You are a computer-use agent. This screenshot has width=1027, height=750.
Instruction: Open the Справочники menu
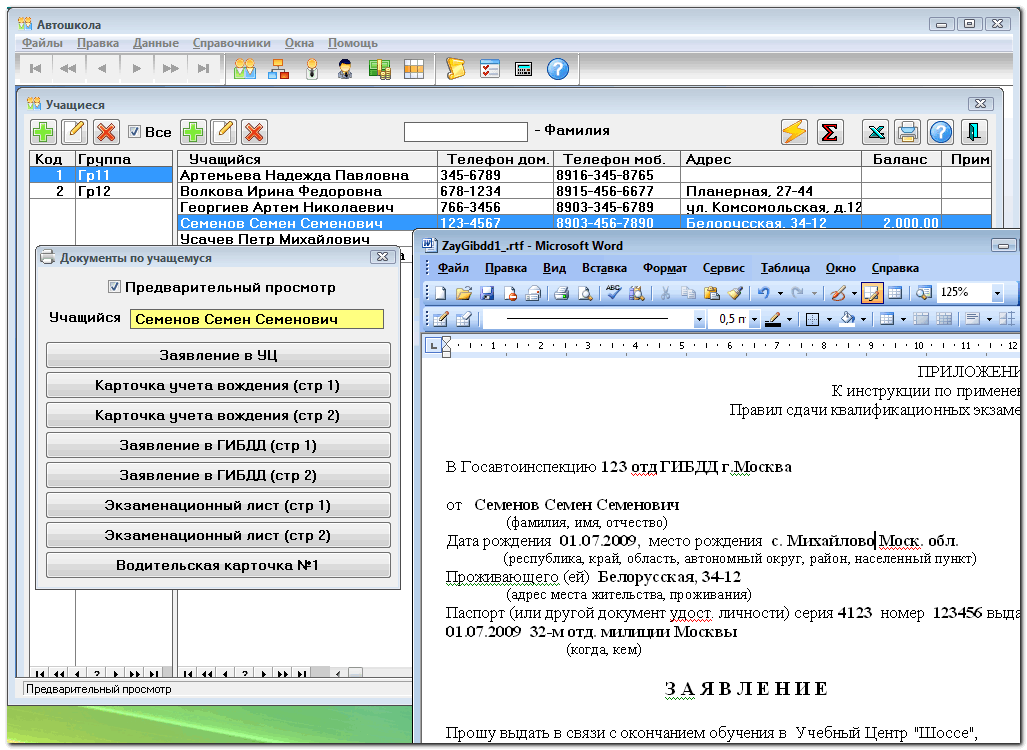231,43
